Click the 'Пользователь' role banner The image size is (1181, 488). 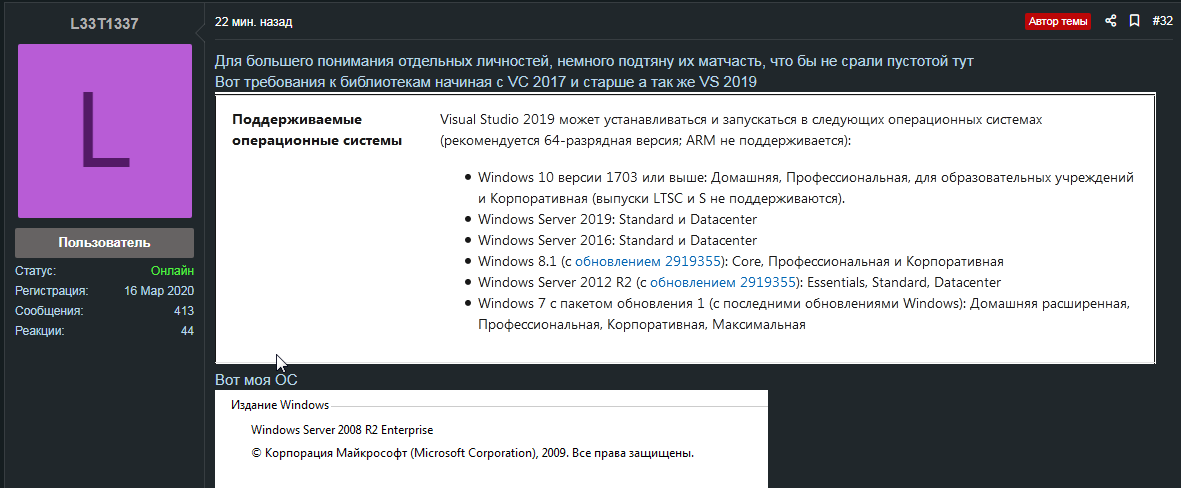pyautogui.click(x=104, y=242)
